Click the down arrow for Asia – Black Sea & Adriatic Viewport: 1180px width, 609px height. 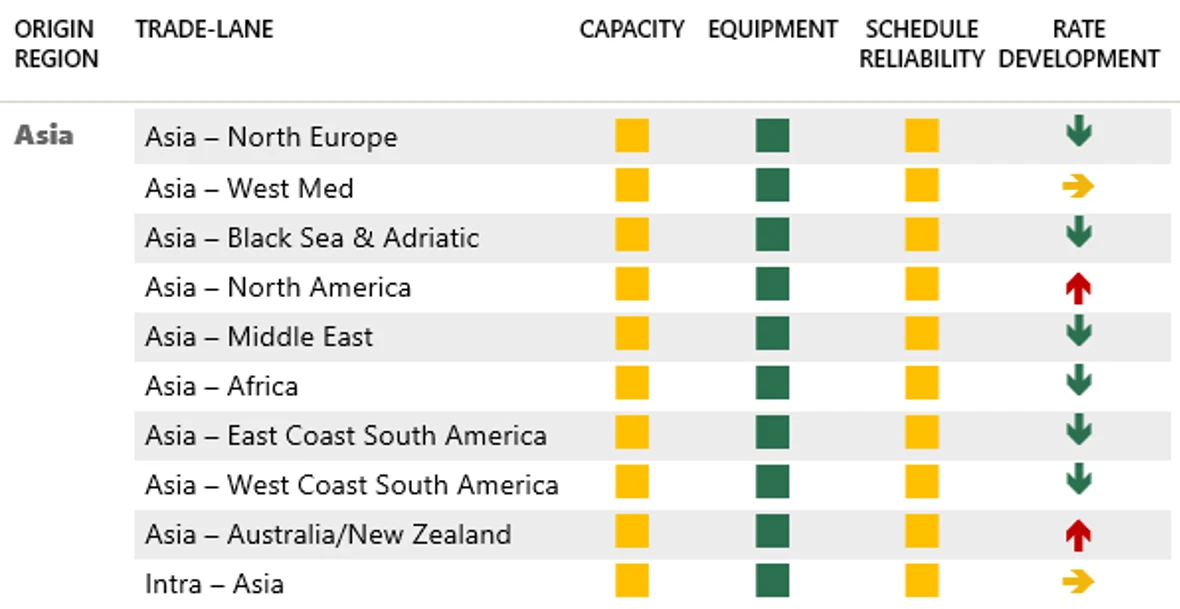pyautogui.click(x=1078, y=232)
